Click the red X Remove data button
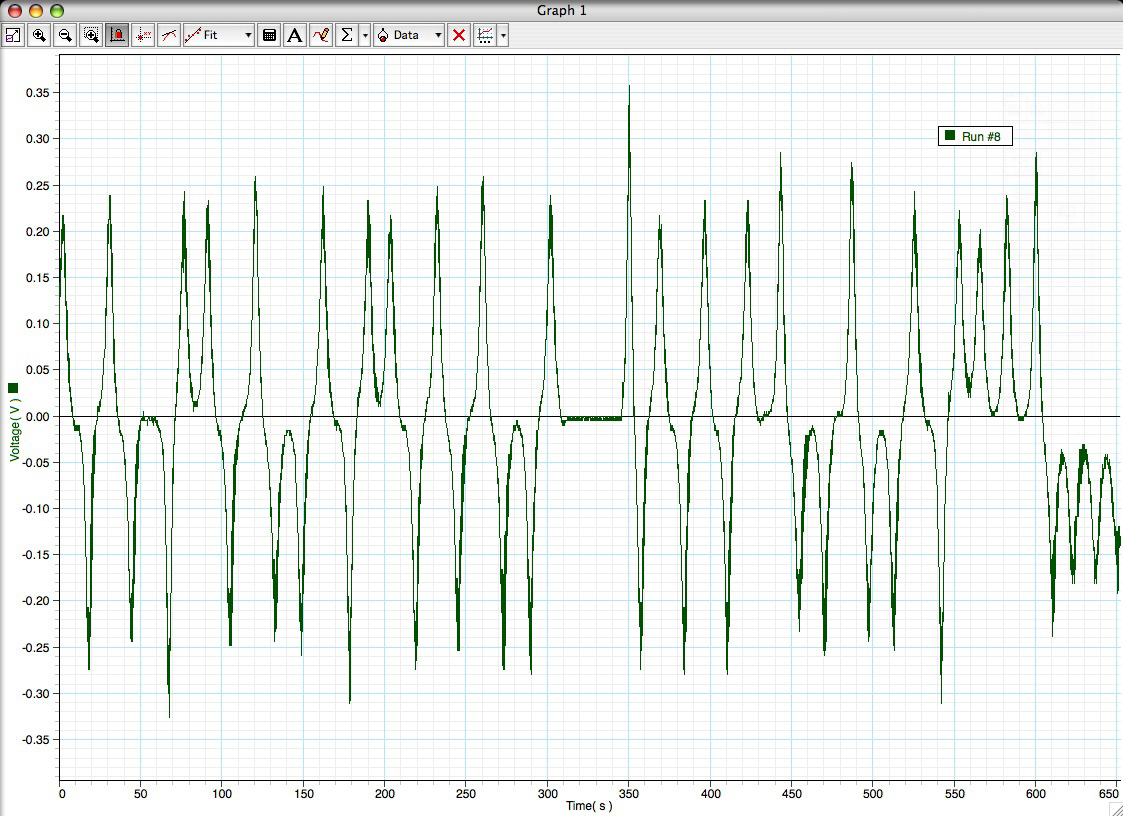1123x816 pixels. click(x=459, y=35)
